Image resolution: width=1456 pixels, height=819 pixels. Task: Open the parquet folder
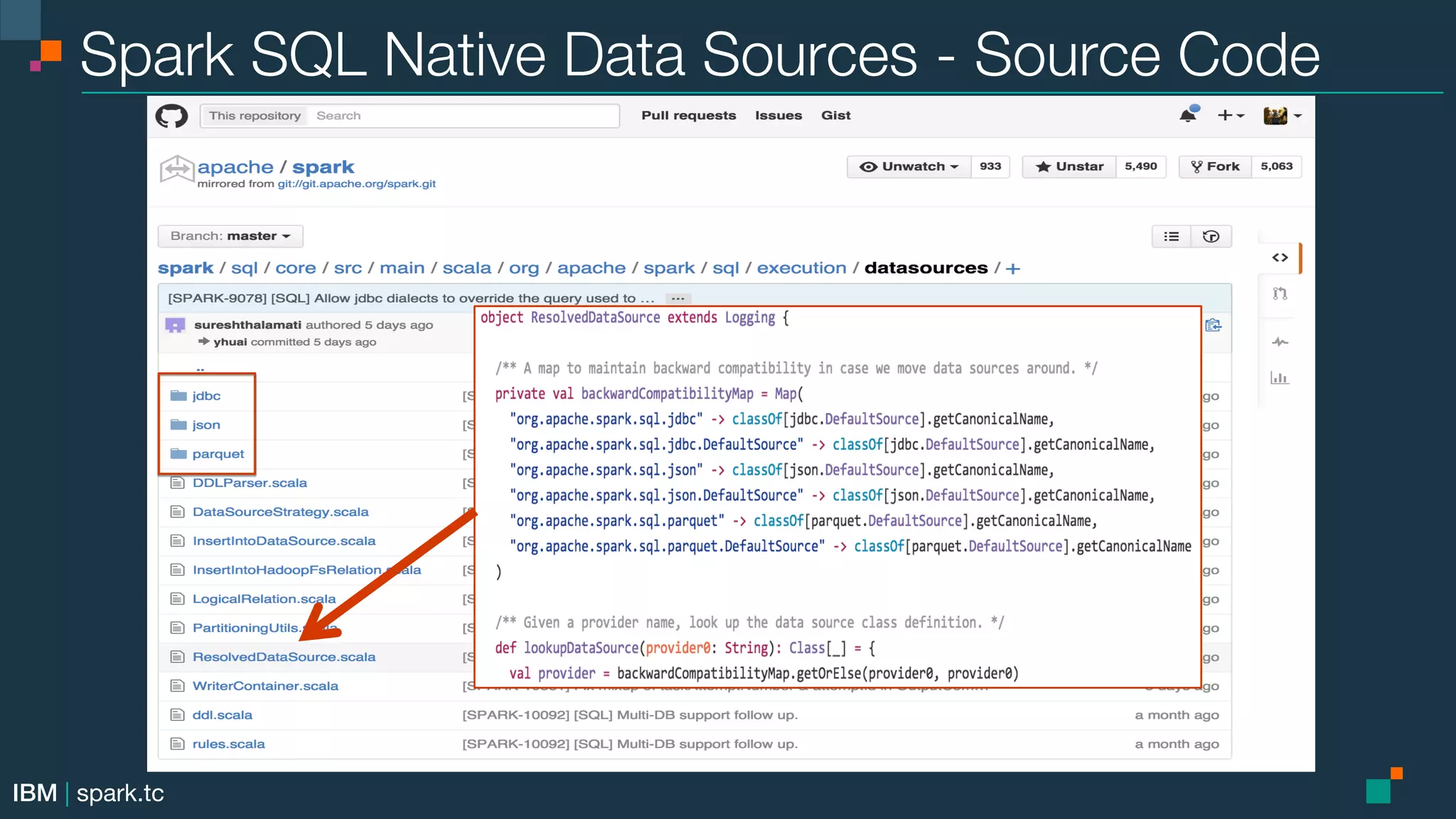218,454
